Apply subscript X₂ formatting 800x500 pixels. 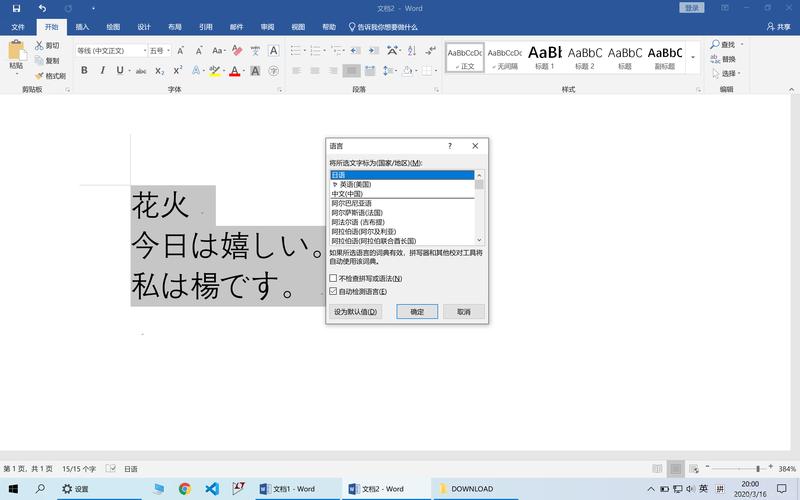click(160, 71)
